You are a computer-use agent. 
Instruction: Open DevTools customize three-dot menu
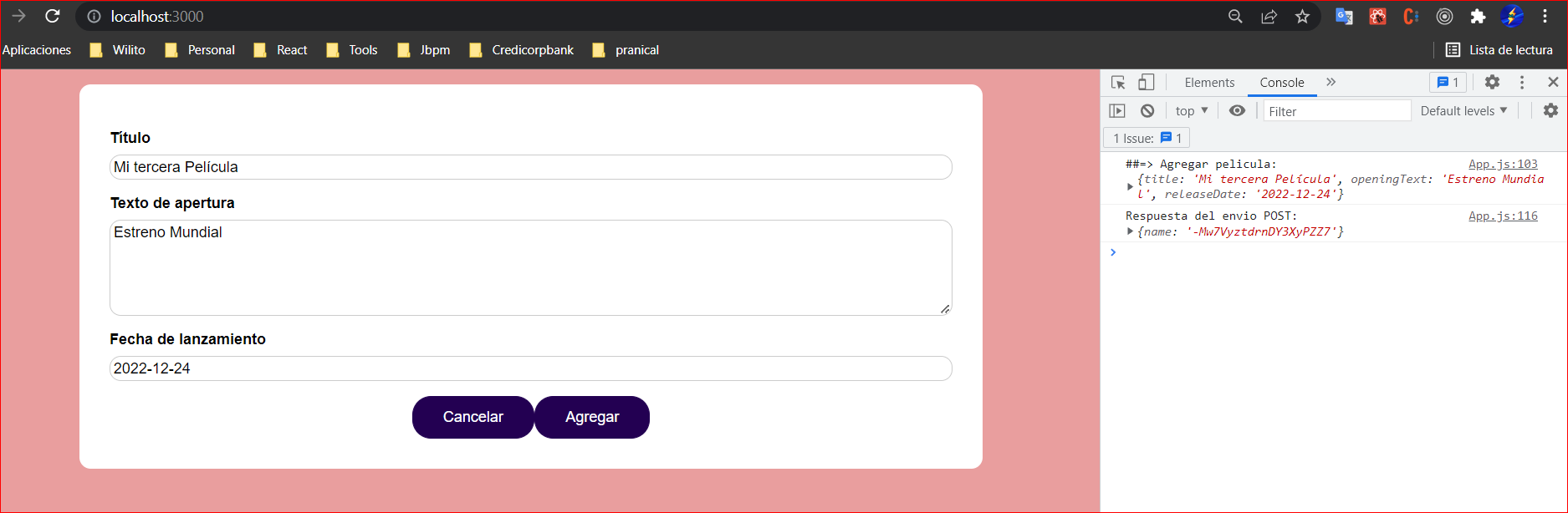[x=1522, y=82]
